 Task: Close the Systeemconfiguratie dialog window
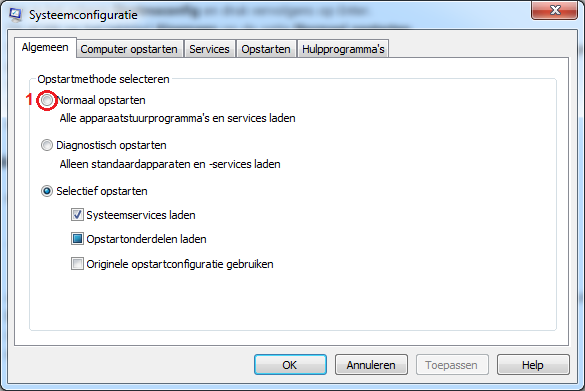(555, 10)
